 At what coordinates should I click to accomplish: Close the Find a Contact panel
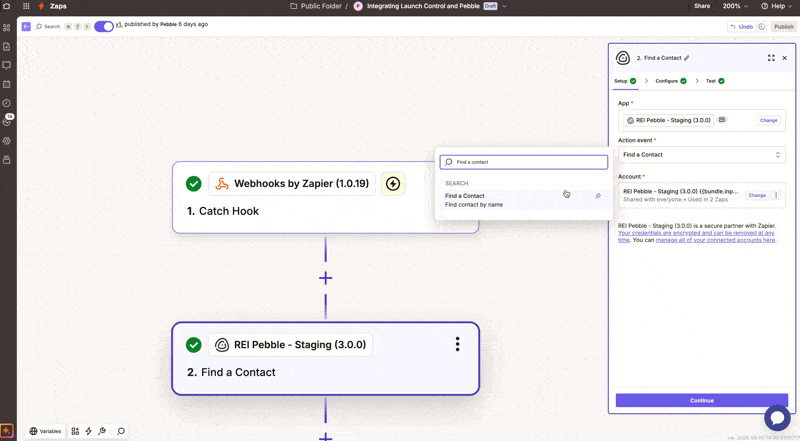coord(785,58)
